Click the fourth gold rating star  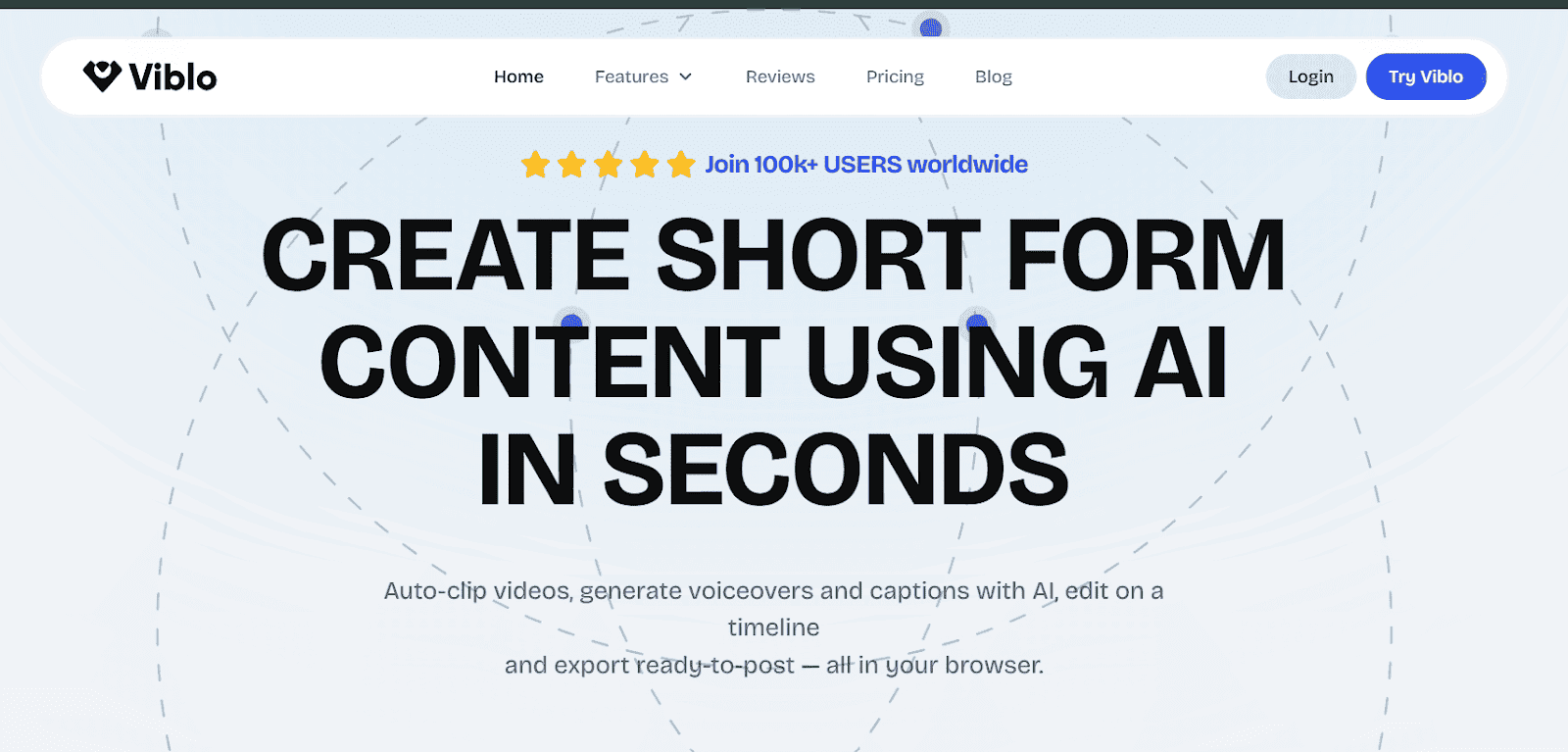[645, 164]
